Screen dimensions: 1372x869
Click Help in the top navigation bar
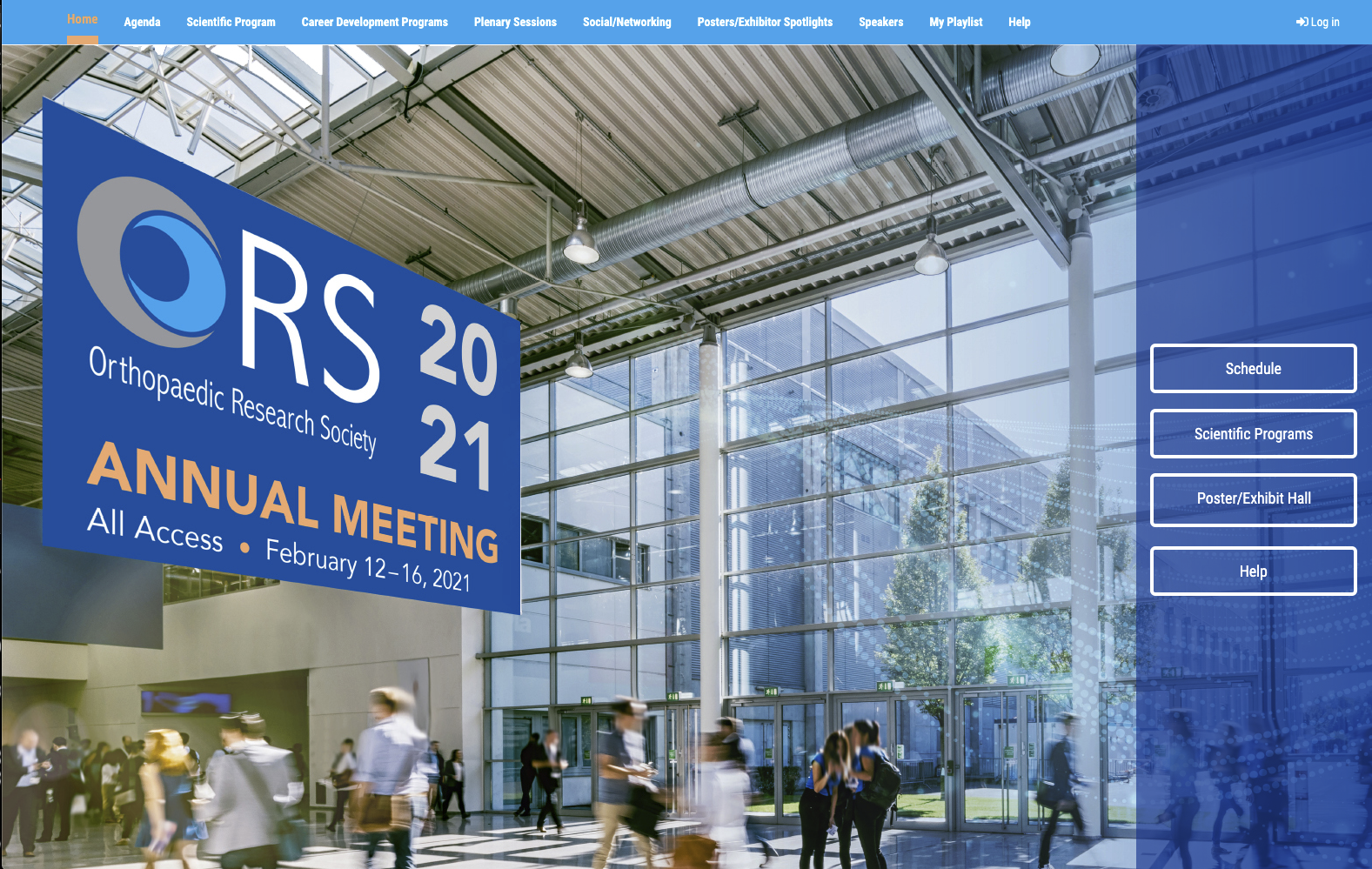(1019, 23)
